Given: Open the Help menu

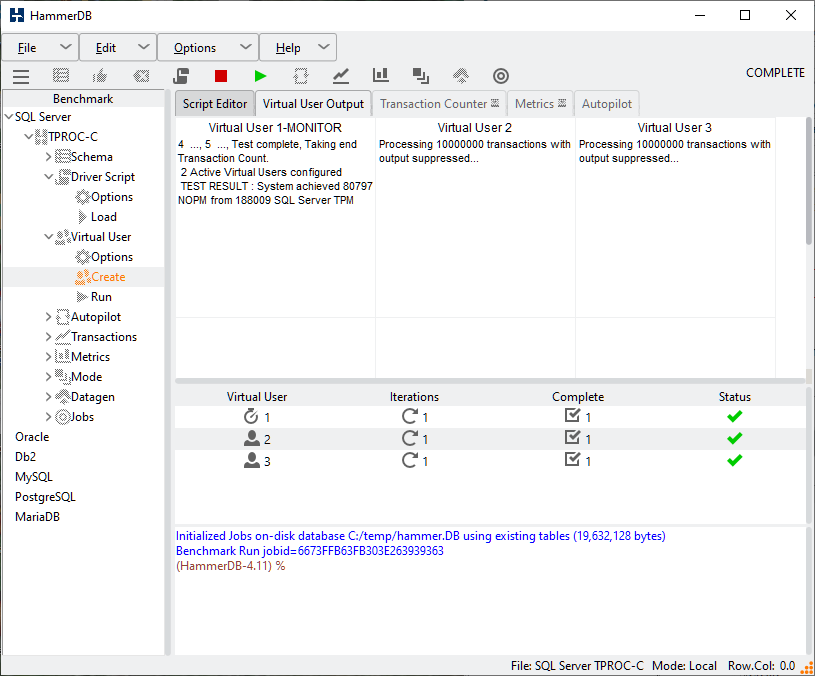Looking at the screenshot, I should pyautogui.click(x=298, y=48).
